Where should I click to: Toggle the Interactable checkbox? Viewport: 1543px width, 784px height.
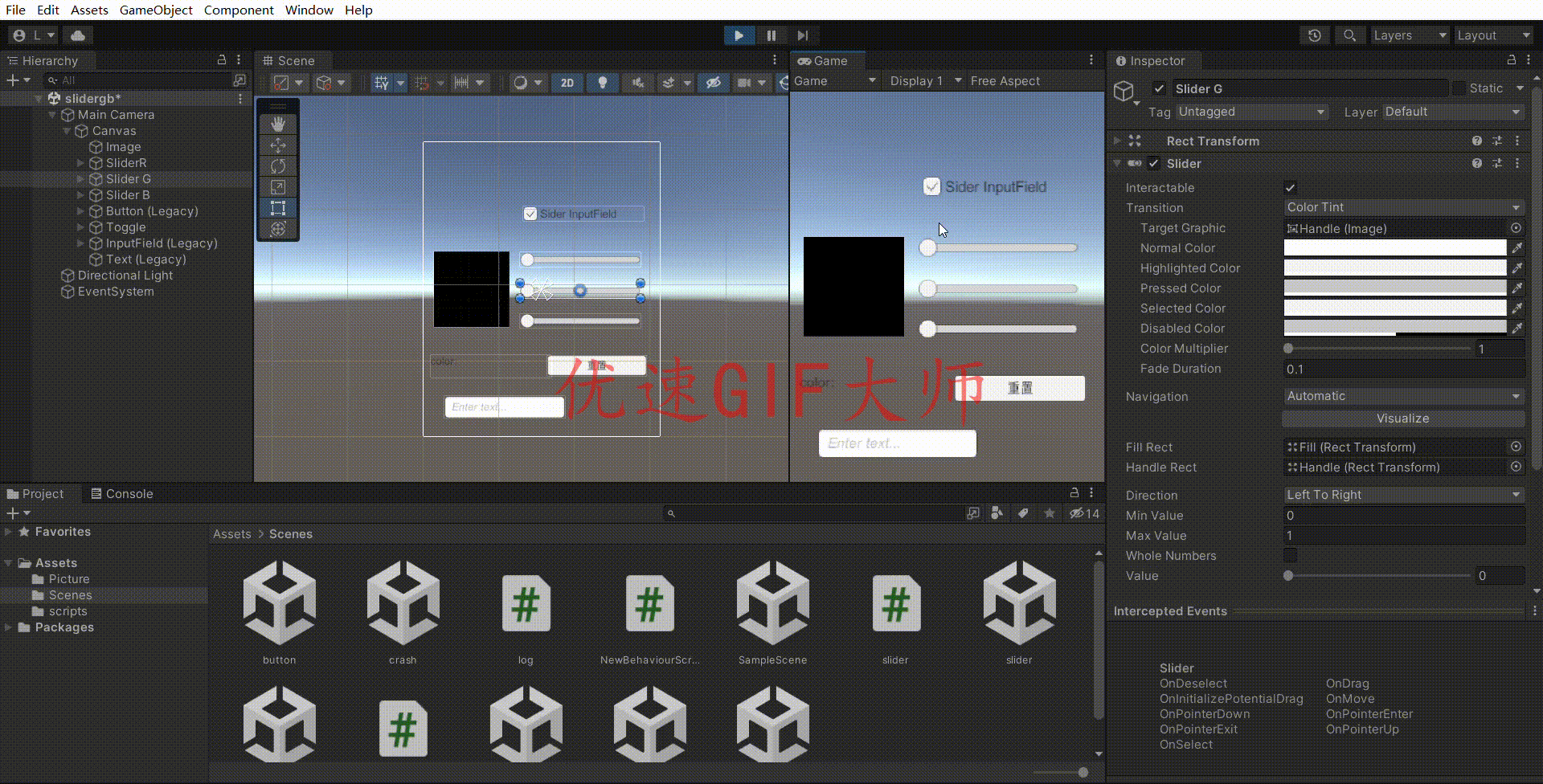[1290, 188]
